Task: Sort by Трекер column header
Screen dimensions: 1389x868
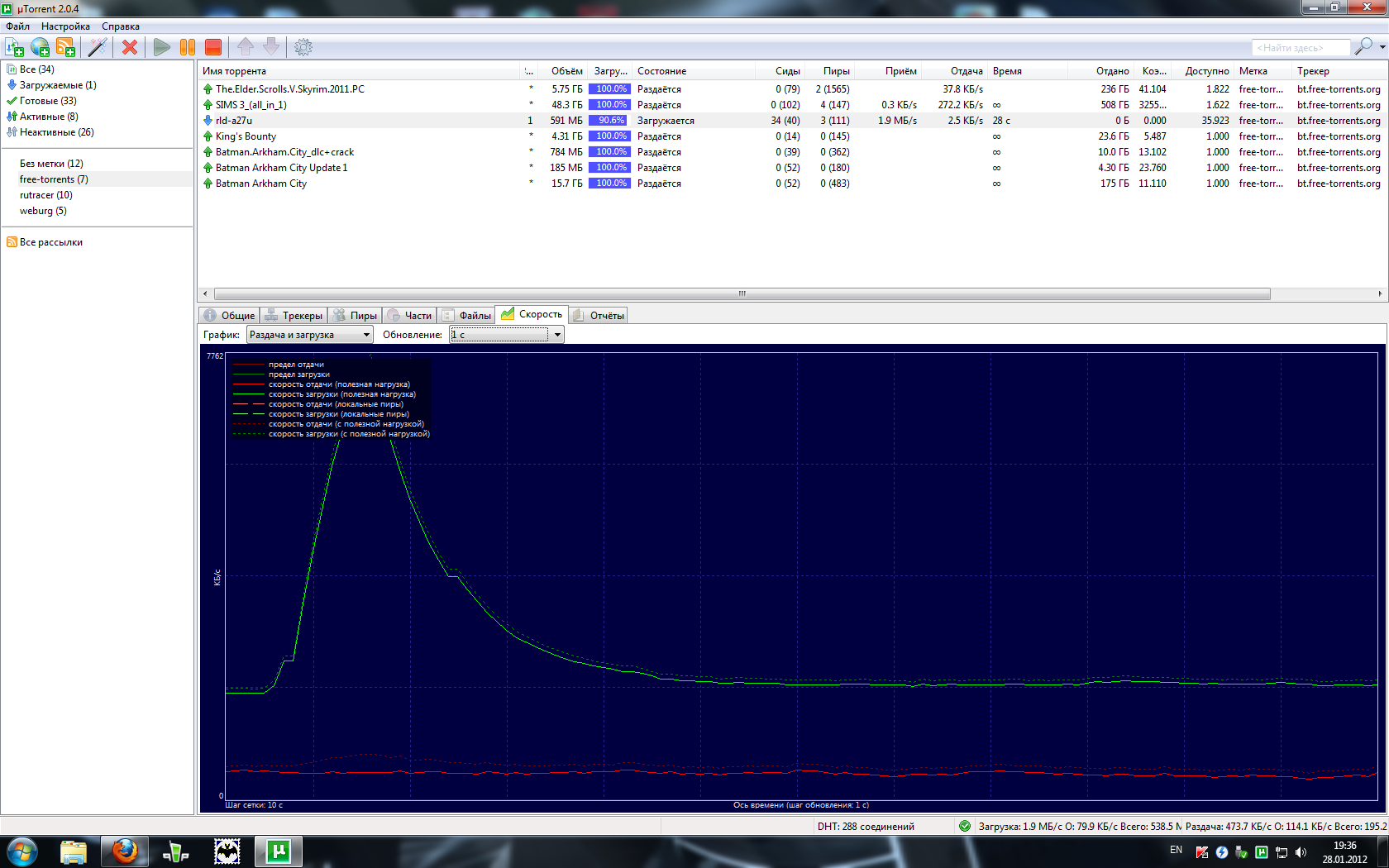Action: [x=1313, y=71]
